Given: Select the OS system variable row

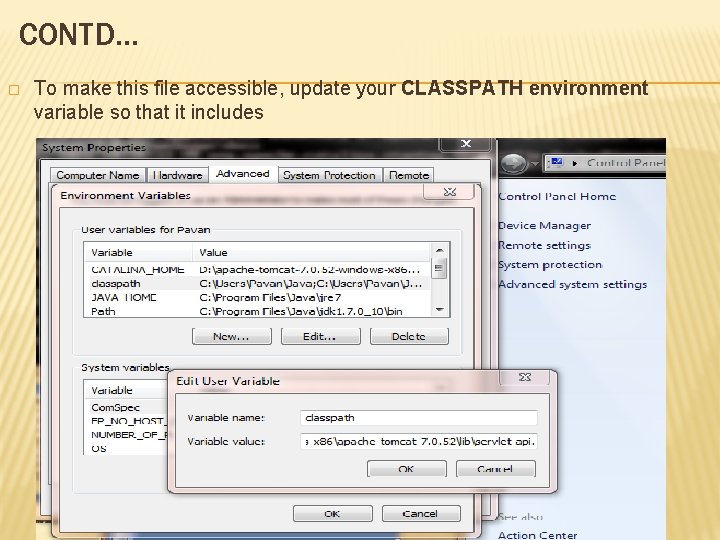Looking at the screenshot, I should click(x=126, y=449).
